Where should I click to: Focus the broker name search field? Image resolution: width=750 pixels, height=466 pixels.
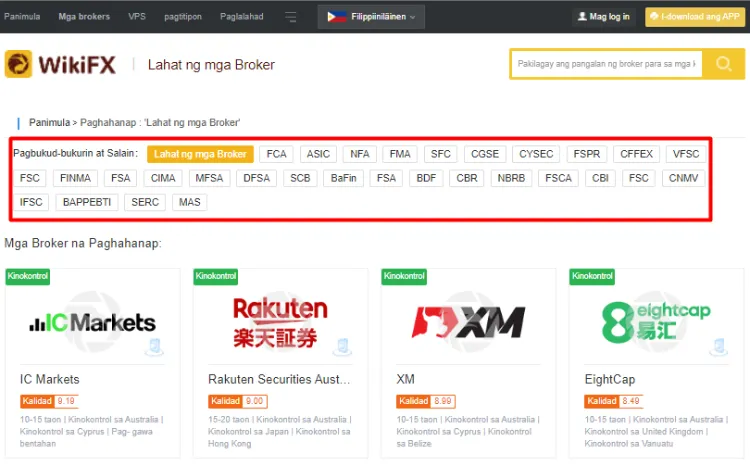coord(607,64)
